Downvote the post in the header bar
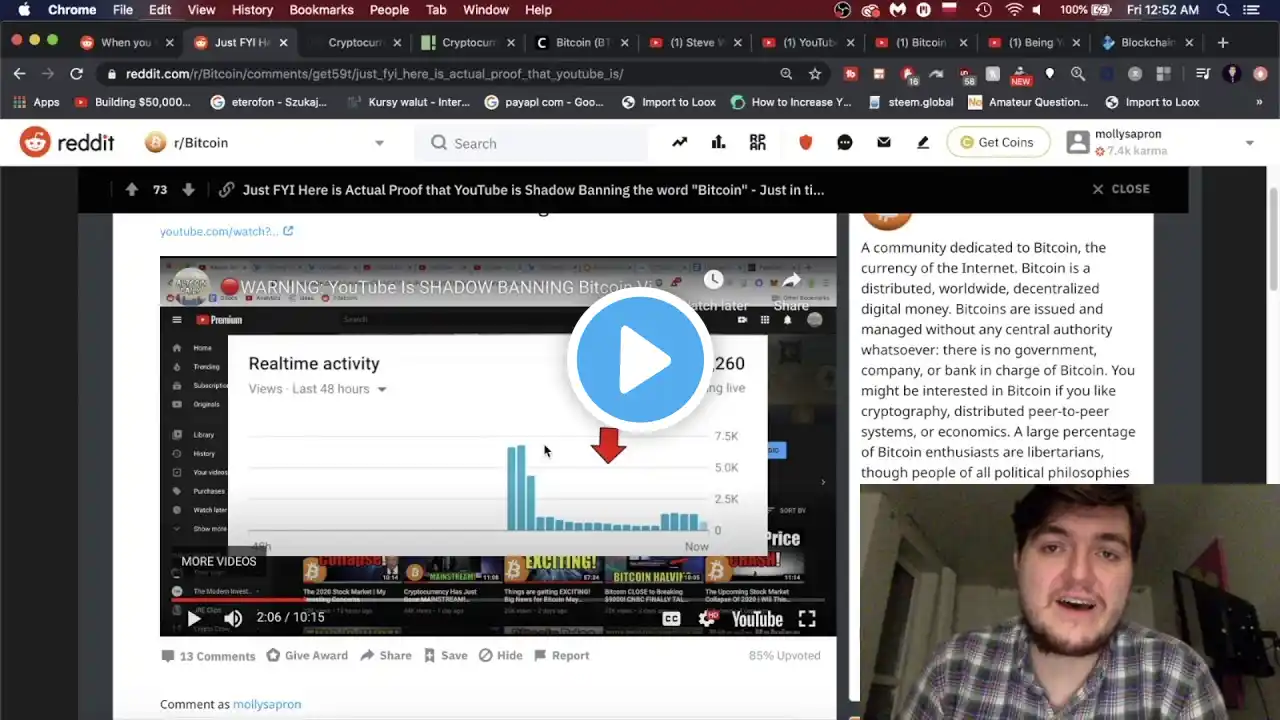The height and width of the screenshot is (720, 1280). [x=188, y=190]
